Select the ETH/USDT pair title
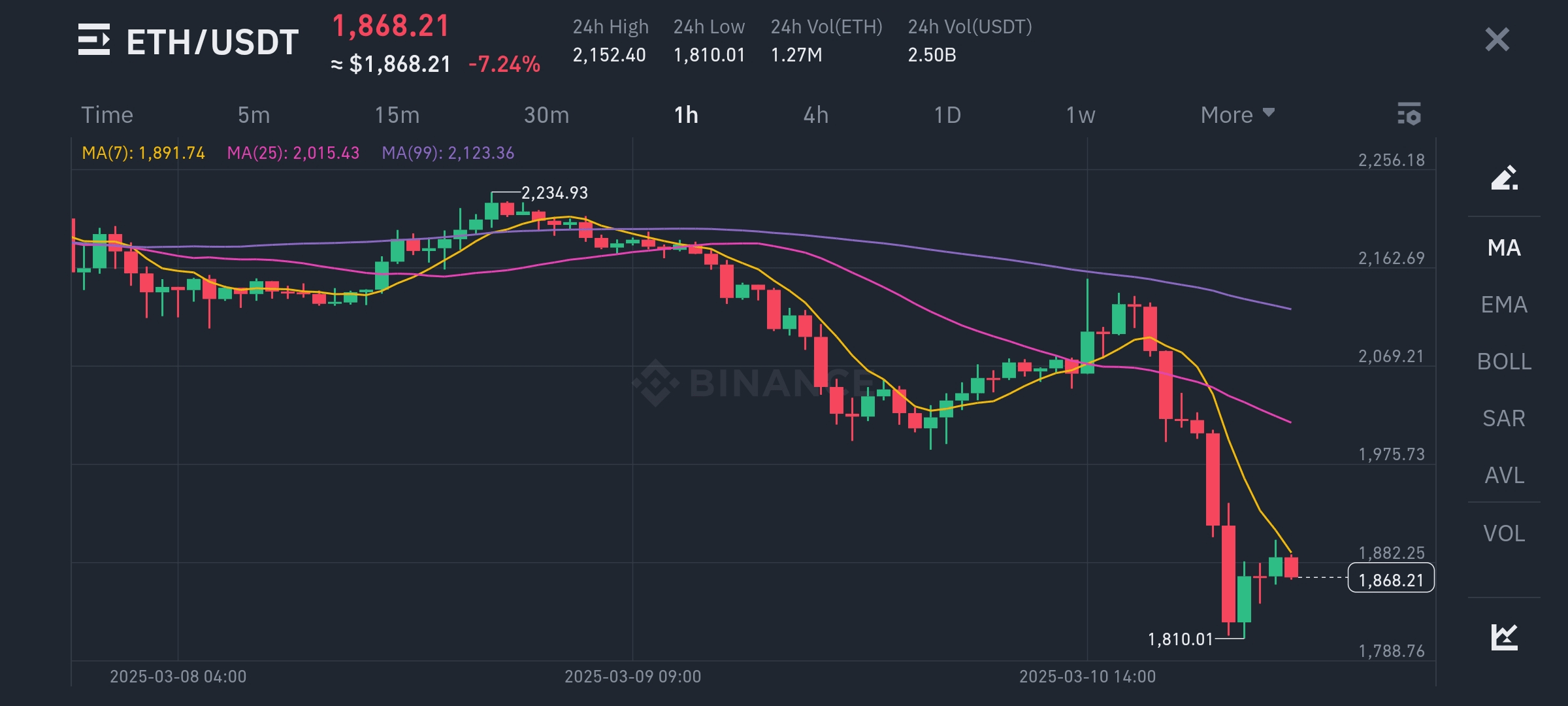Viewport: 1568px width, 706px height. pos(212,42)
